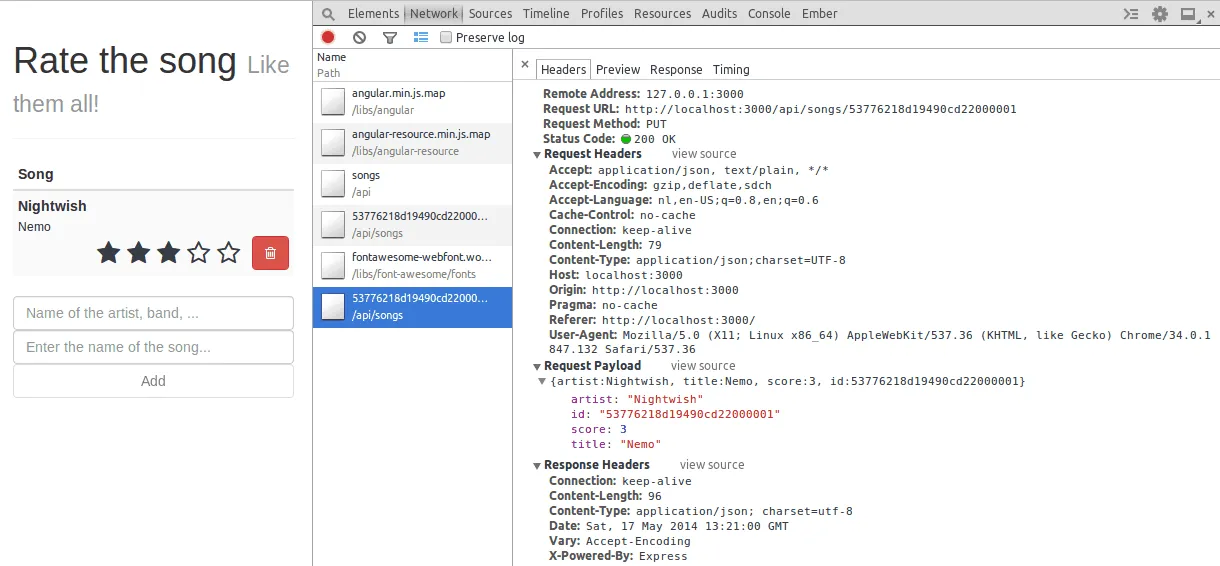Screen dimensions: 1220x566
Task: Open DevTools settings gear icon
Action: [1160, 14]
